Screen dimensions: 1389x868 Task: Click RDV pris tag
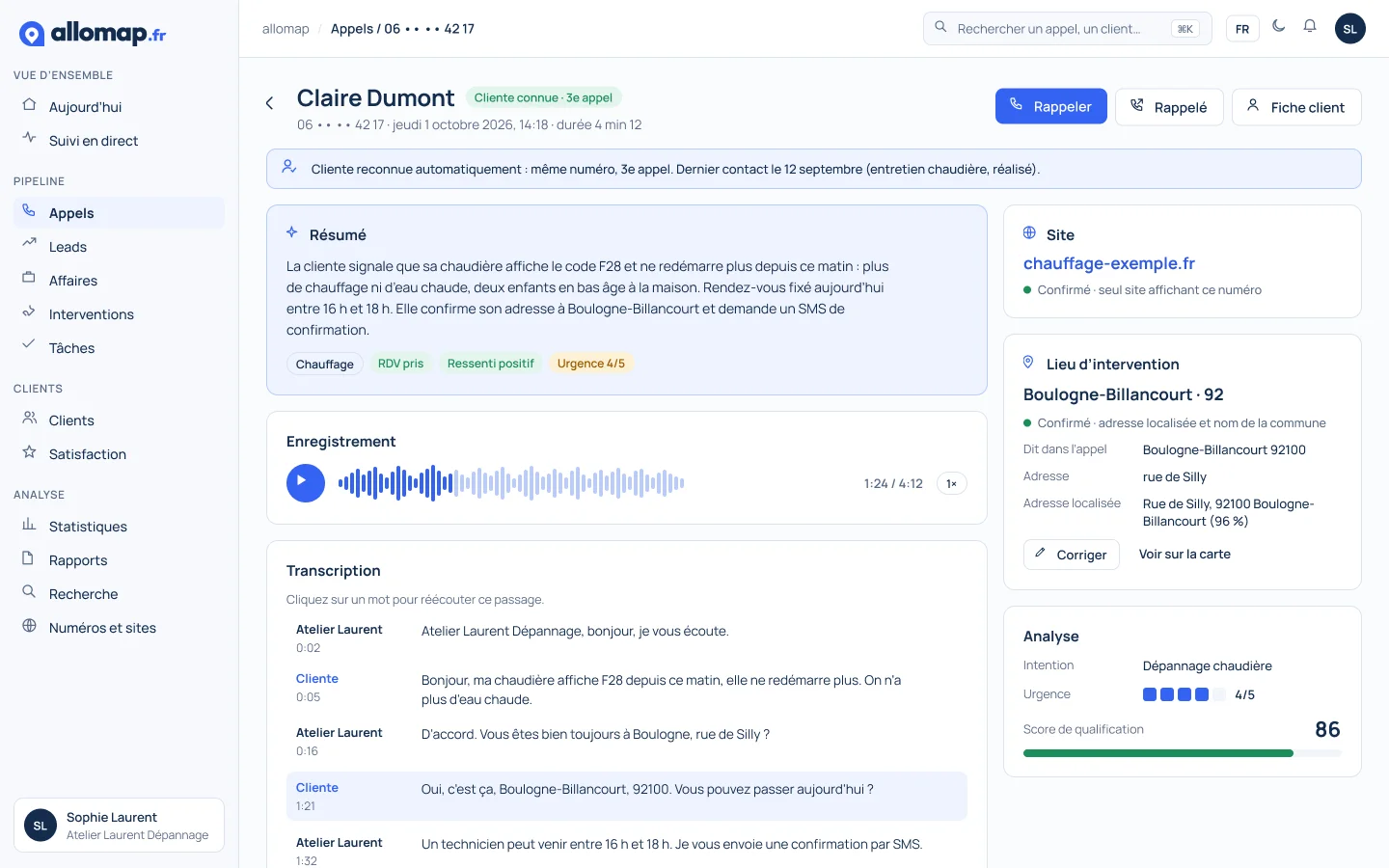(400, 364)
